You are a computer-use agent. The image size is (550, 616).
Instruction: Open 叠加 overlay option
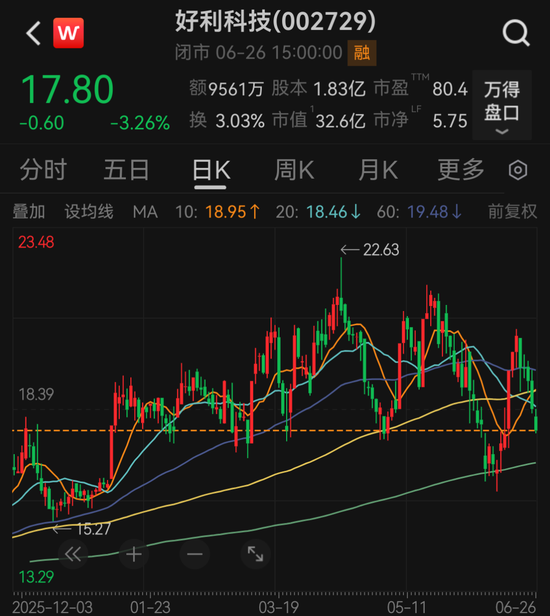pos(29,212)
